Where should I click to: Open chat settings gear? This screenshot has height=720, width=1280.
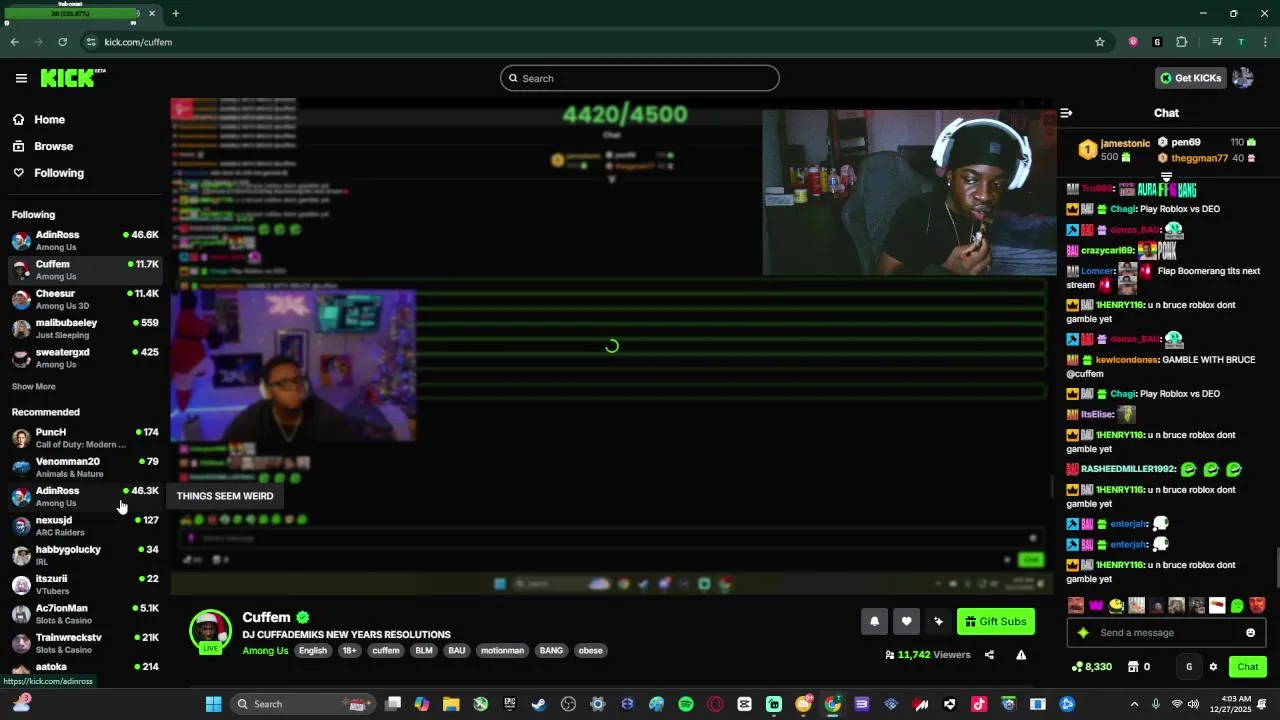[x=1213, y=667]
